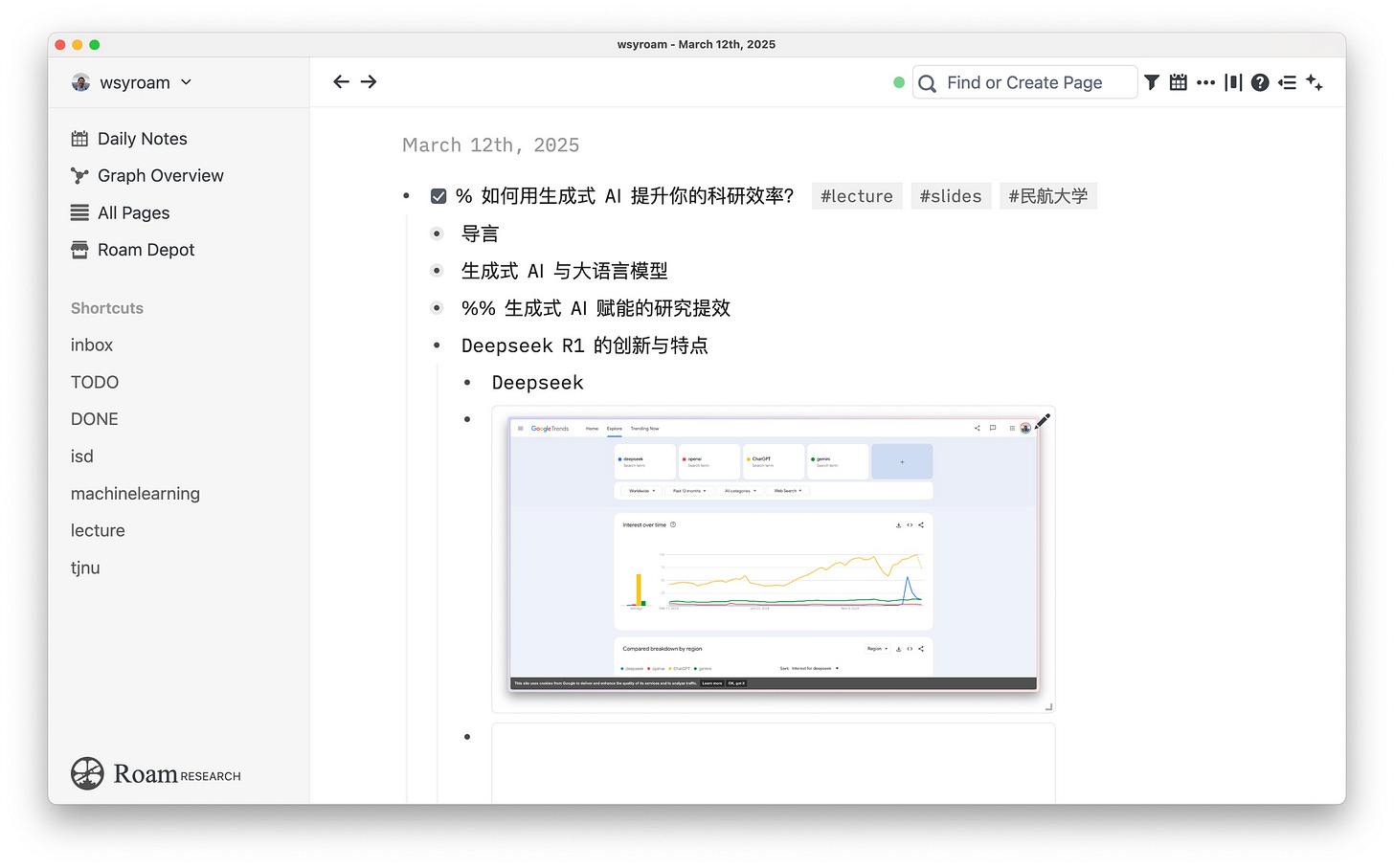The height and width of the screenshot is (868, 1394).
Task: Go forward with the right arrow
Action: (x=369, y=82)
